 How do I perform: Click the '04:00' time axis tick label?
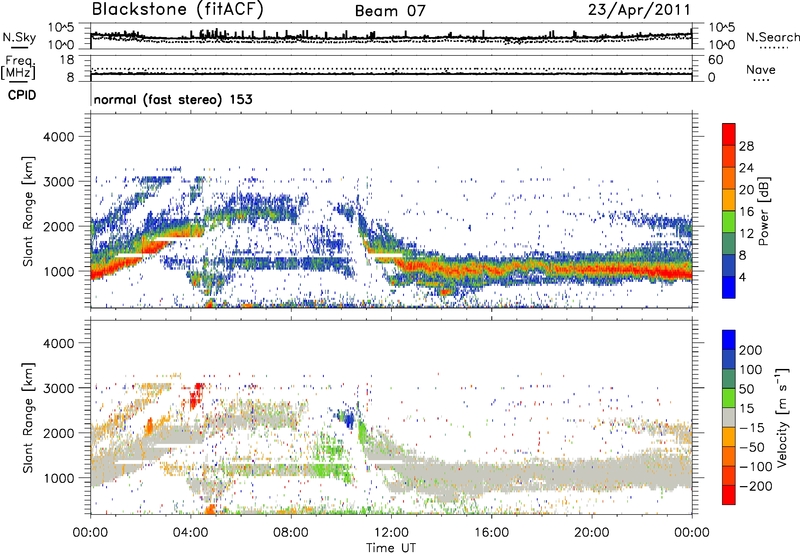190,533
